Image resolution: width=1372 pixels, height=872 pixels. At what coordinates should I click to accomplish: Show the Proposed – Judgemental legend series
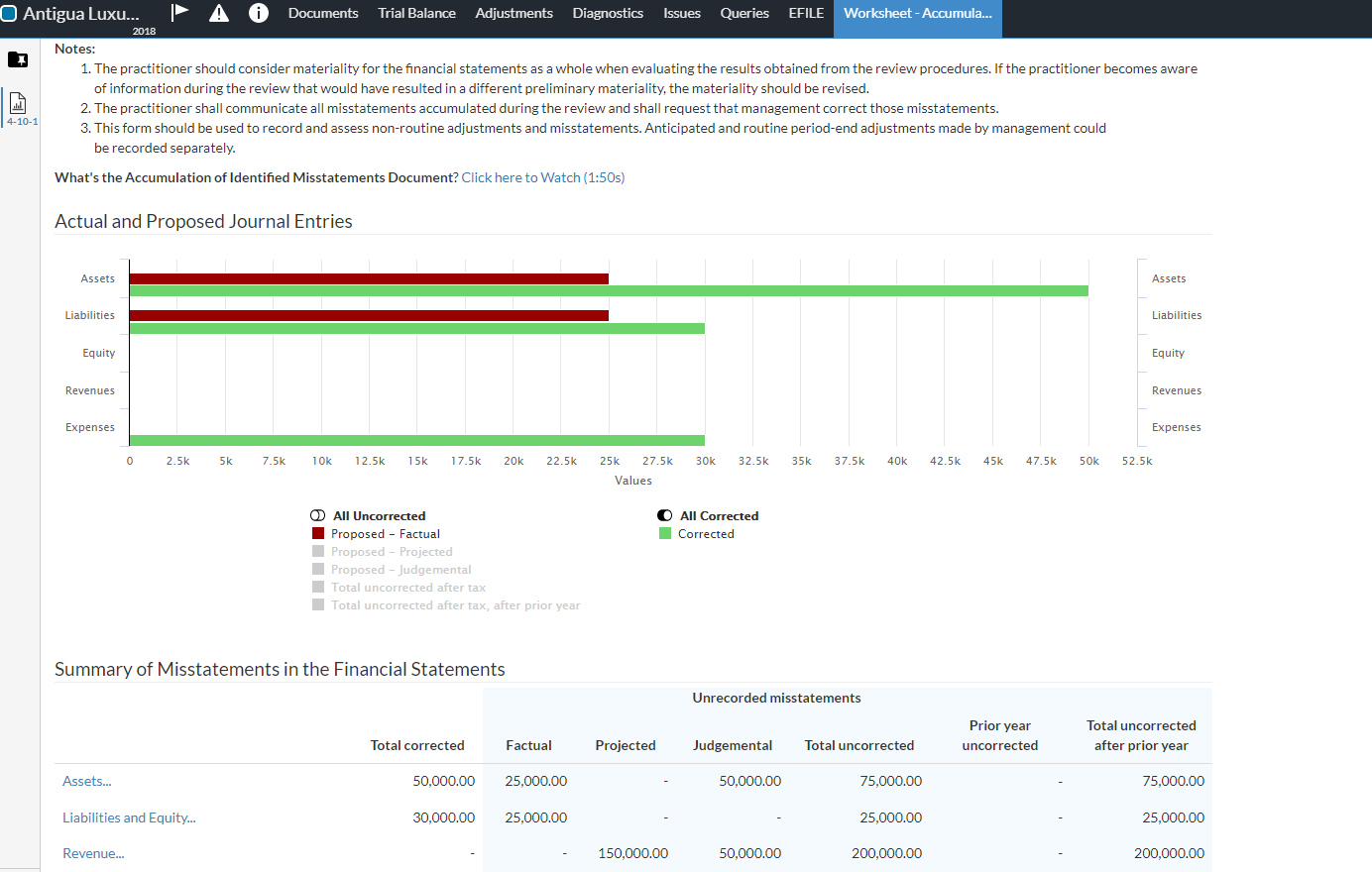click(400, 570)
